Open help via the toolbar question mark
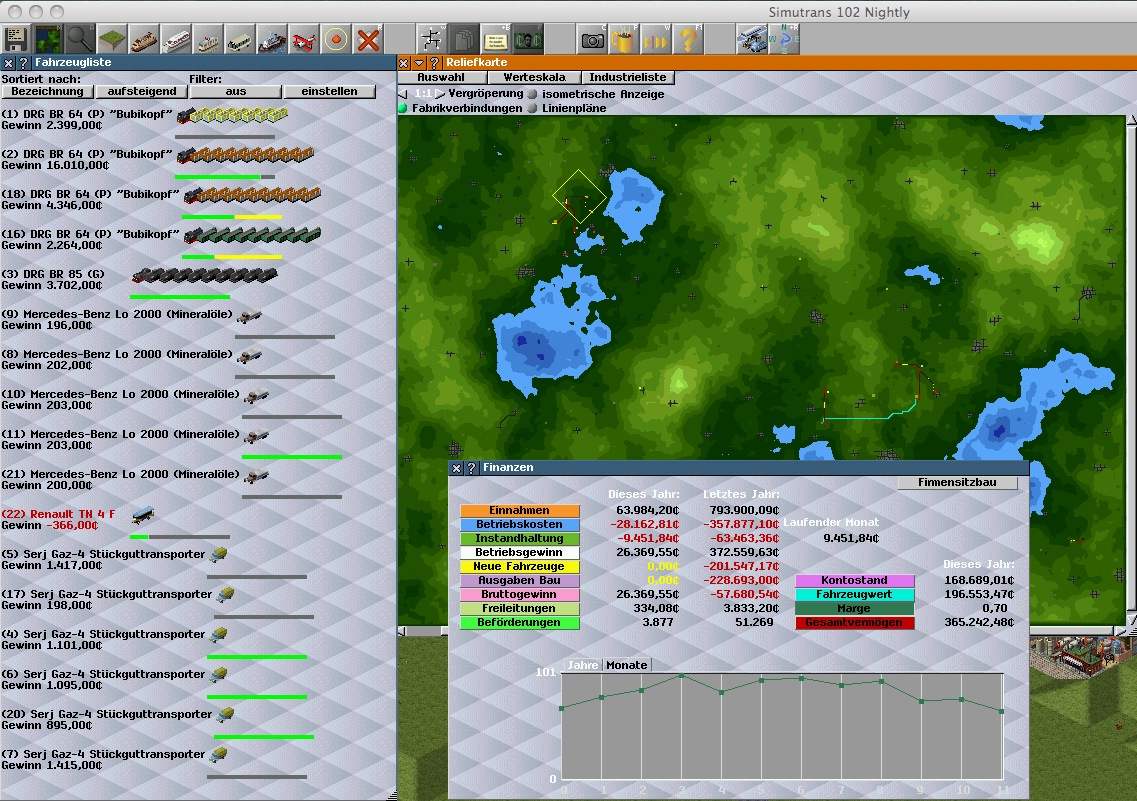This screenshot has height=801, width=1137. click(x=687, y=40)
